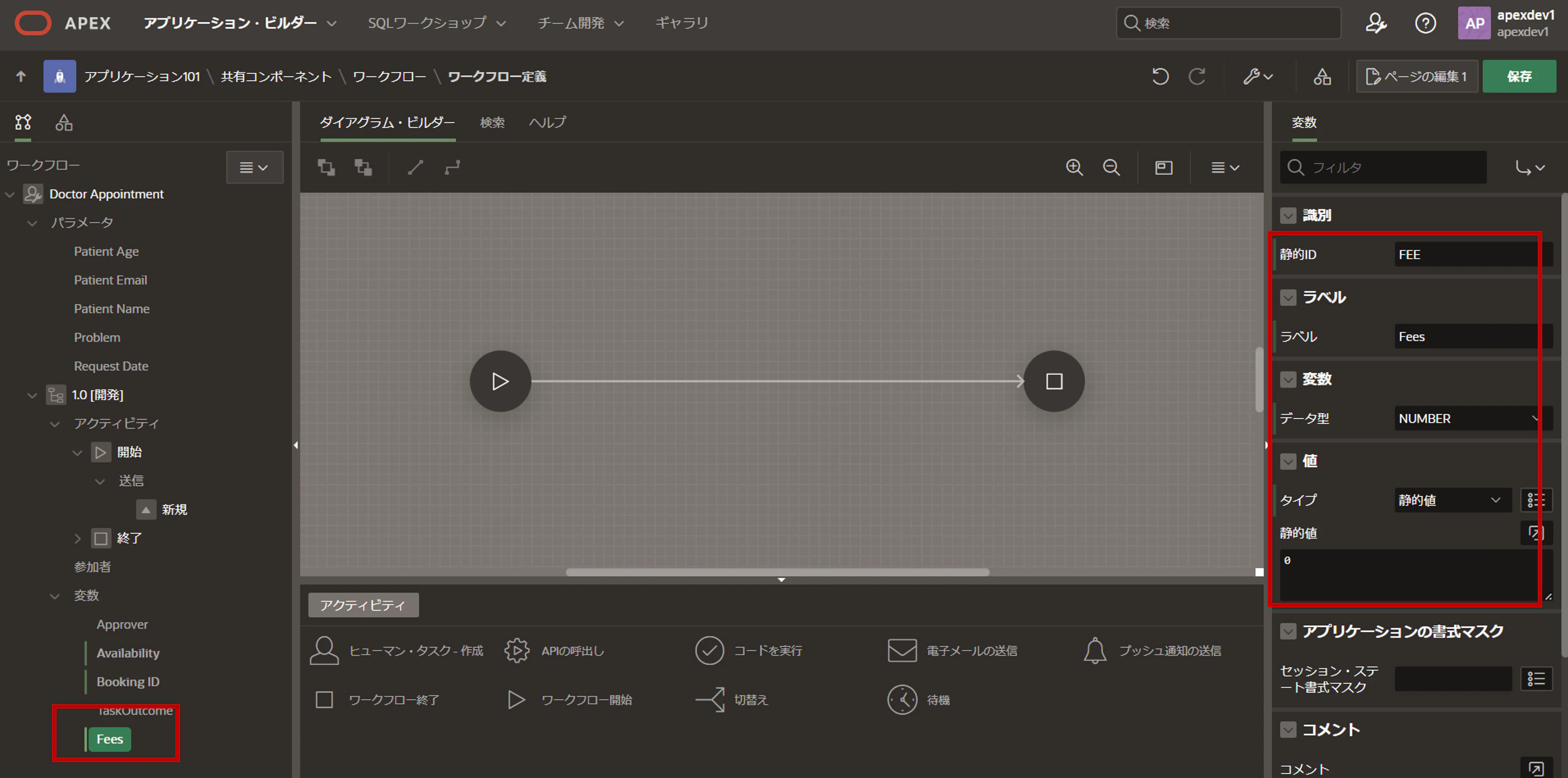Open the help question mark icon
Viewport: 1568px width, 778px height.
(1425, 24)
